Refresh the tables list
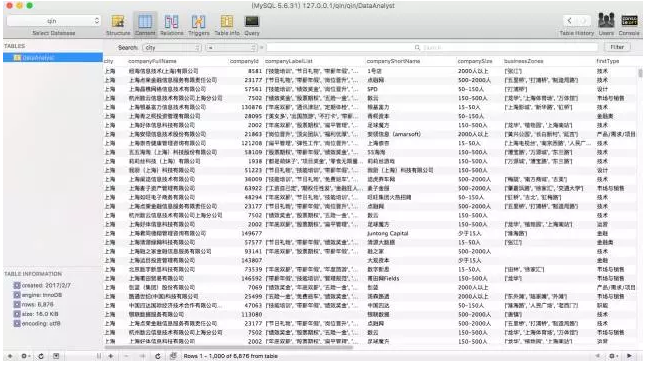Image resolution: width=653 pixels, height=368 pixels. click(41, 356)
